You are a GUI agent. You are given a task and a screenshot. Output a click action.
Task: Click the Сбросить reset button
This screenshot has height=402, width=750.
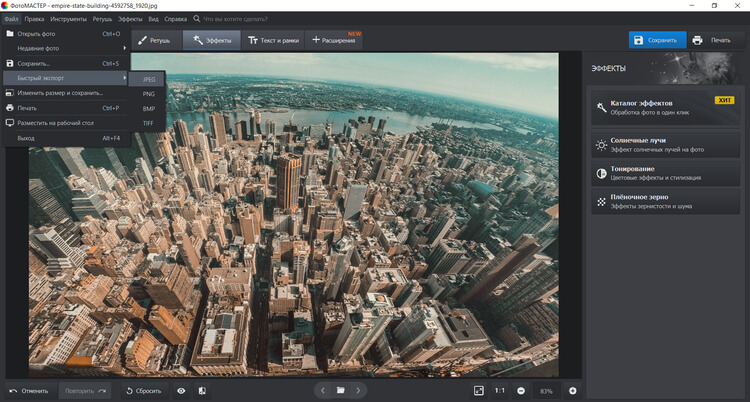coord(143,390)
